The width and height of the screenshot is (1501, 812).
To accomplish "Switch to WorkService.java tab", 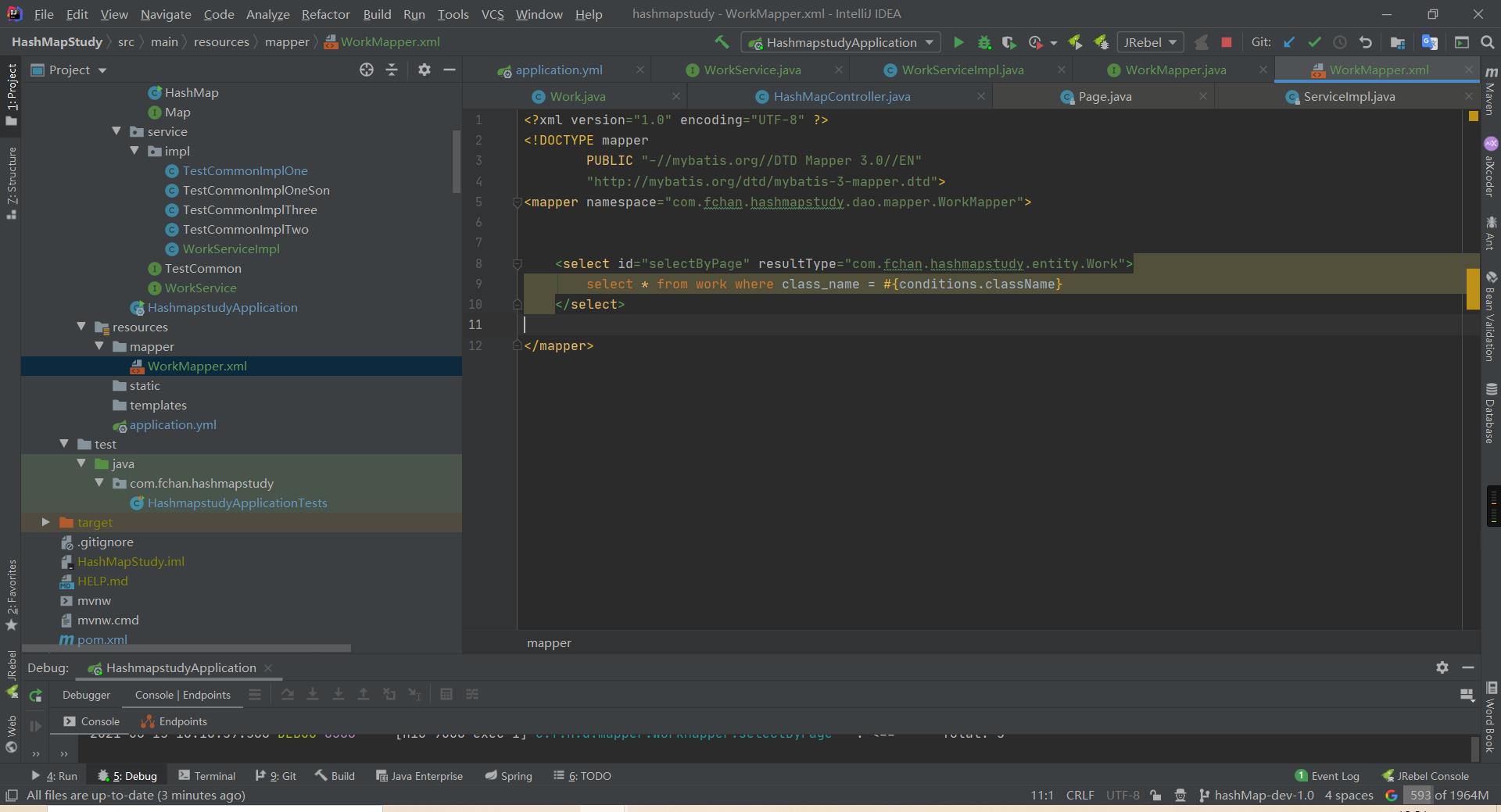I will coord(752,70).
